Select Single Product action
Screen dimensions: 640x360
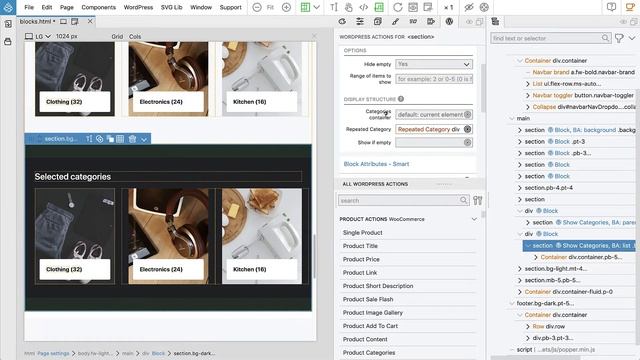(362, 233)
